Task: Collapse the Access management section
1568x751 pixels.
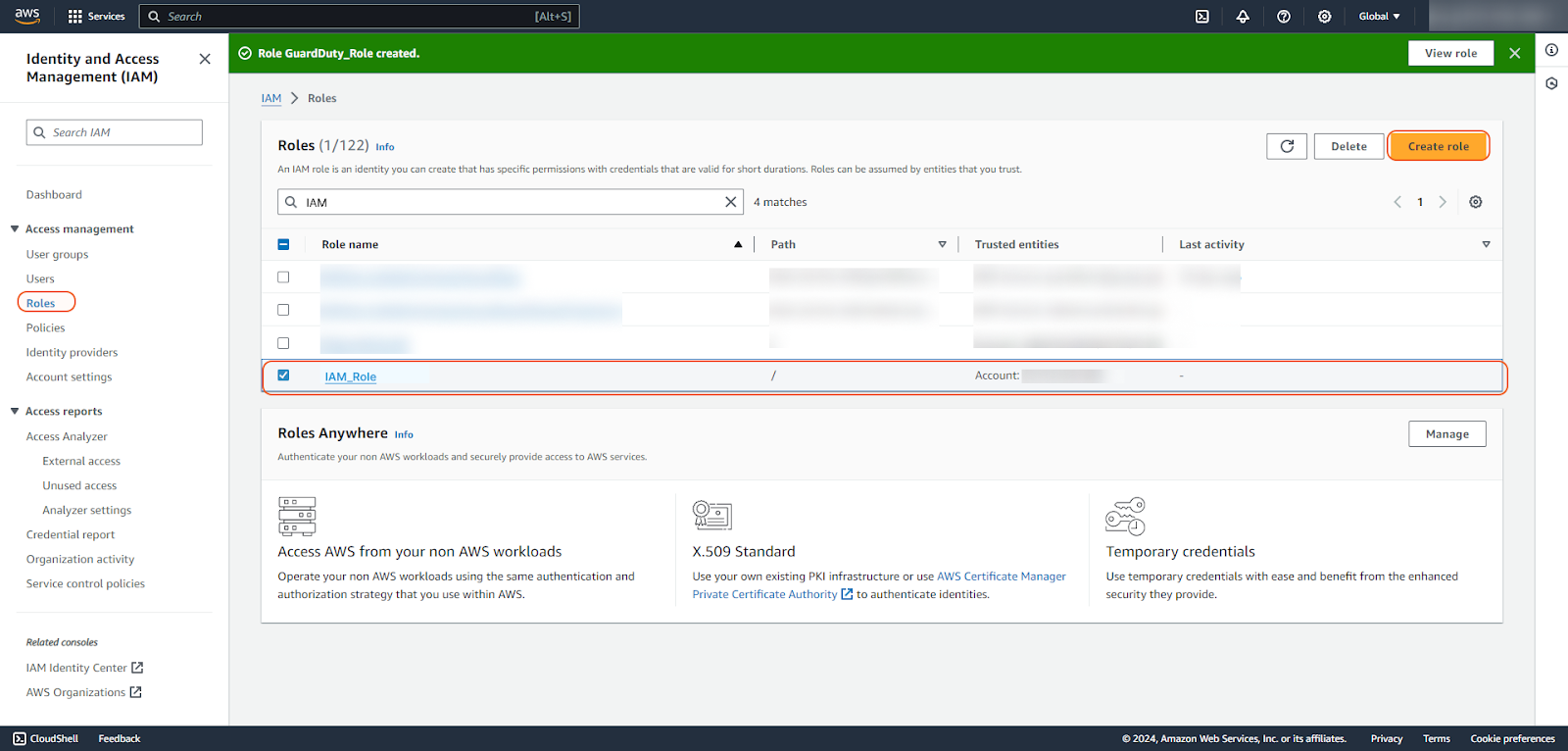Action: coord(15,228)
